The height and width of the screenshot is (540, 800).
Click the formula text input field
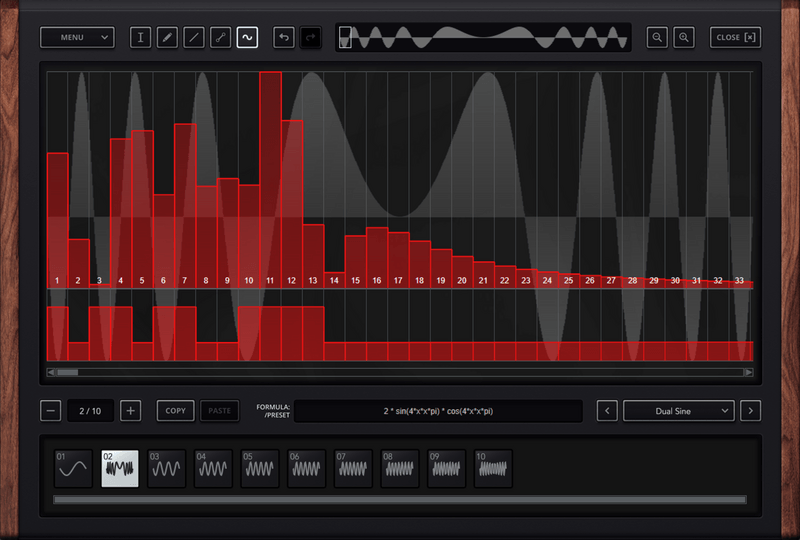pyautogui.click(x=438, y=411)
